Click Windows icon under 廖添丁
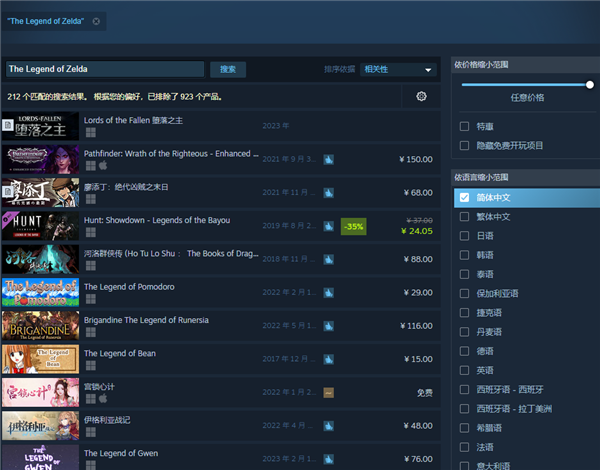Image resolution: width=600 pixels, height=470 pixels. pos(91,199)
